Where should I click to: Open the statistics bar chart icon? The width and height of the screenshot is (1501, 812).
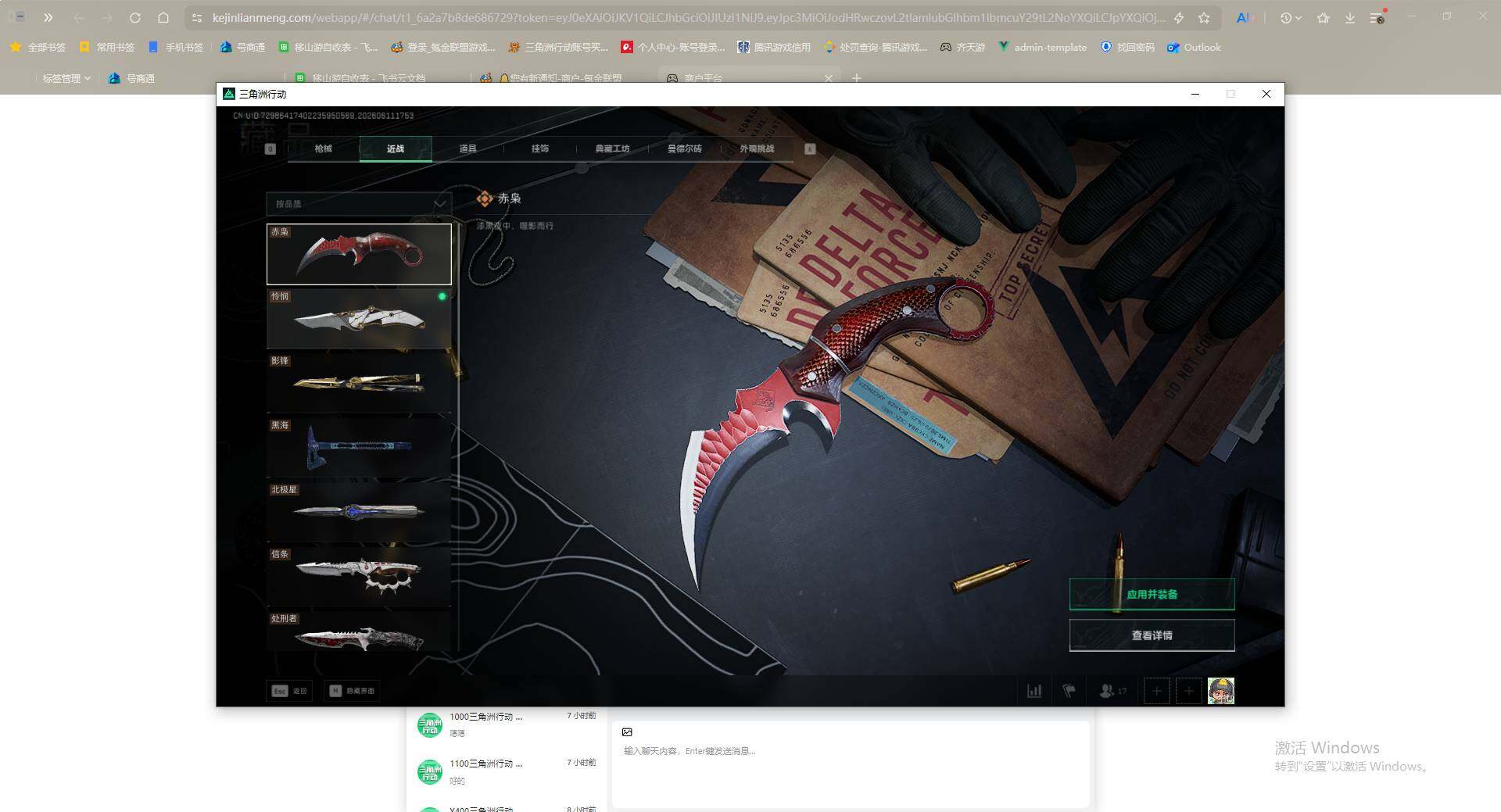click(x=1034, y=691)
